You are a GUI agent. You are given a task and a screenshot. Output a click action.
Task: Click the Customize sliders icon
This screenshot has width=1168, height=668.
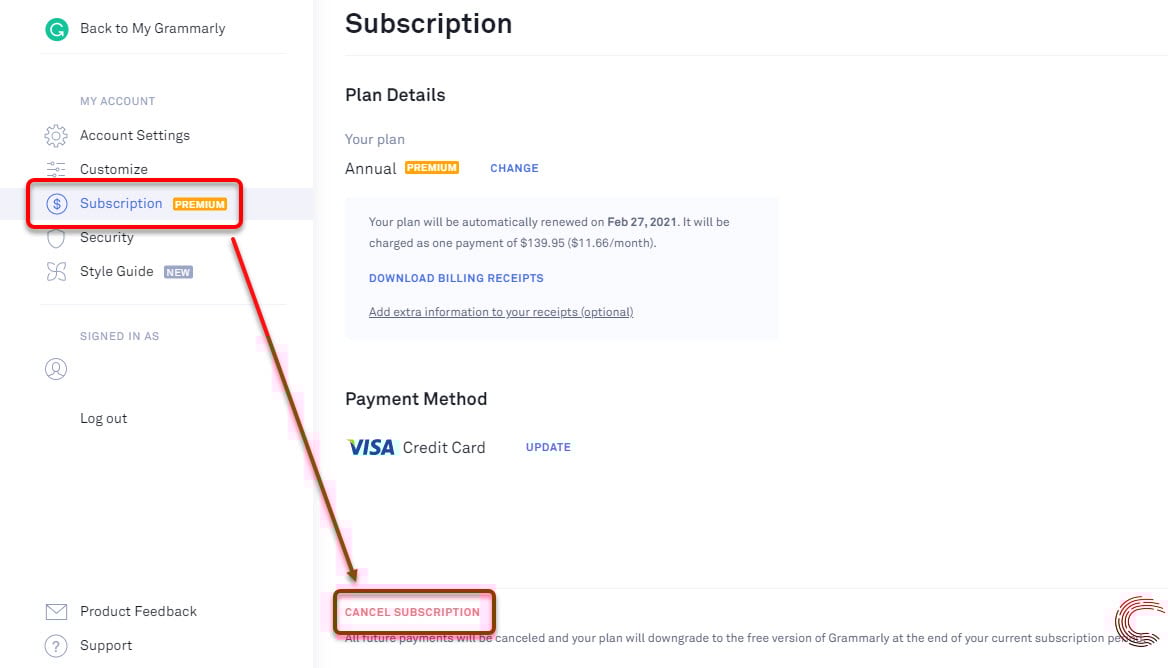(x=56, y=170)
